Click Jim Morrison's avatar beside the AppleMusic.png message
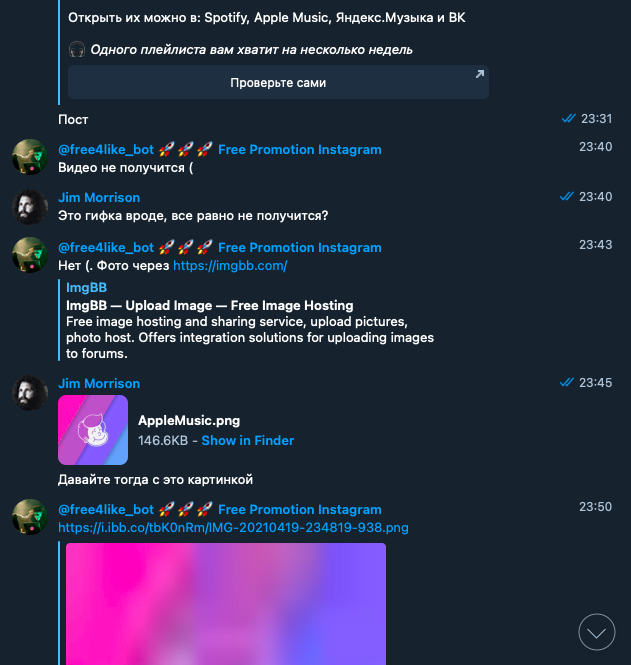Screen dimensions: 631x665 (30, 393)
